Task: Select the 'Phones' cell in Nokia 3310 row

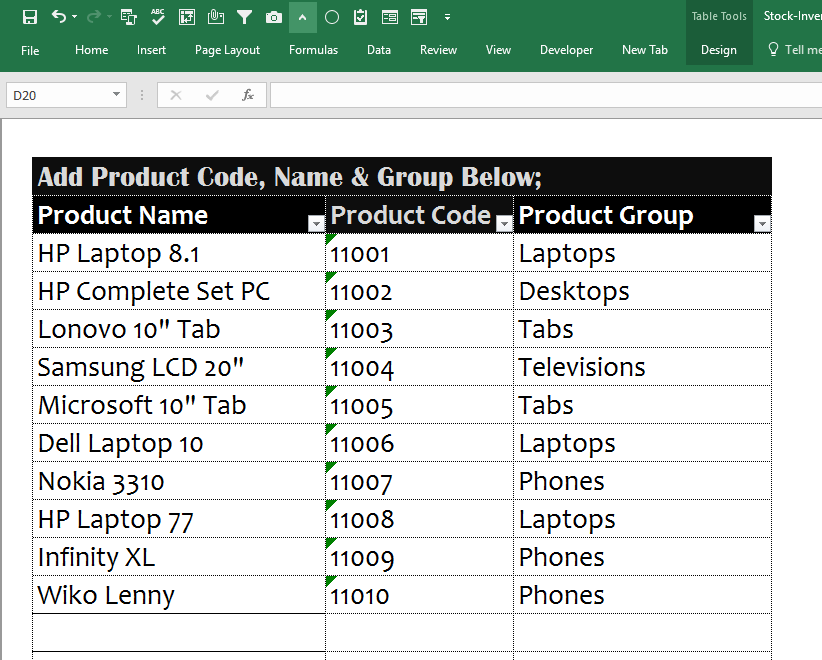Action: [643, 481]
